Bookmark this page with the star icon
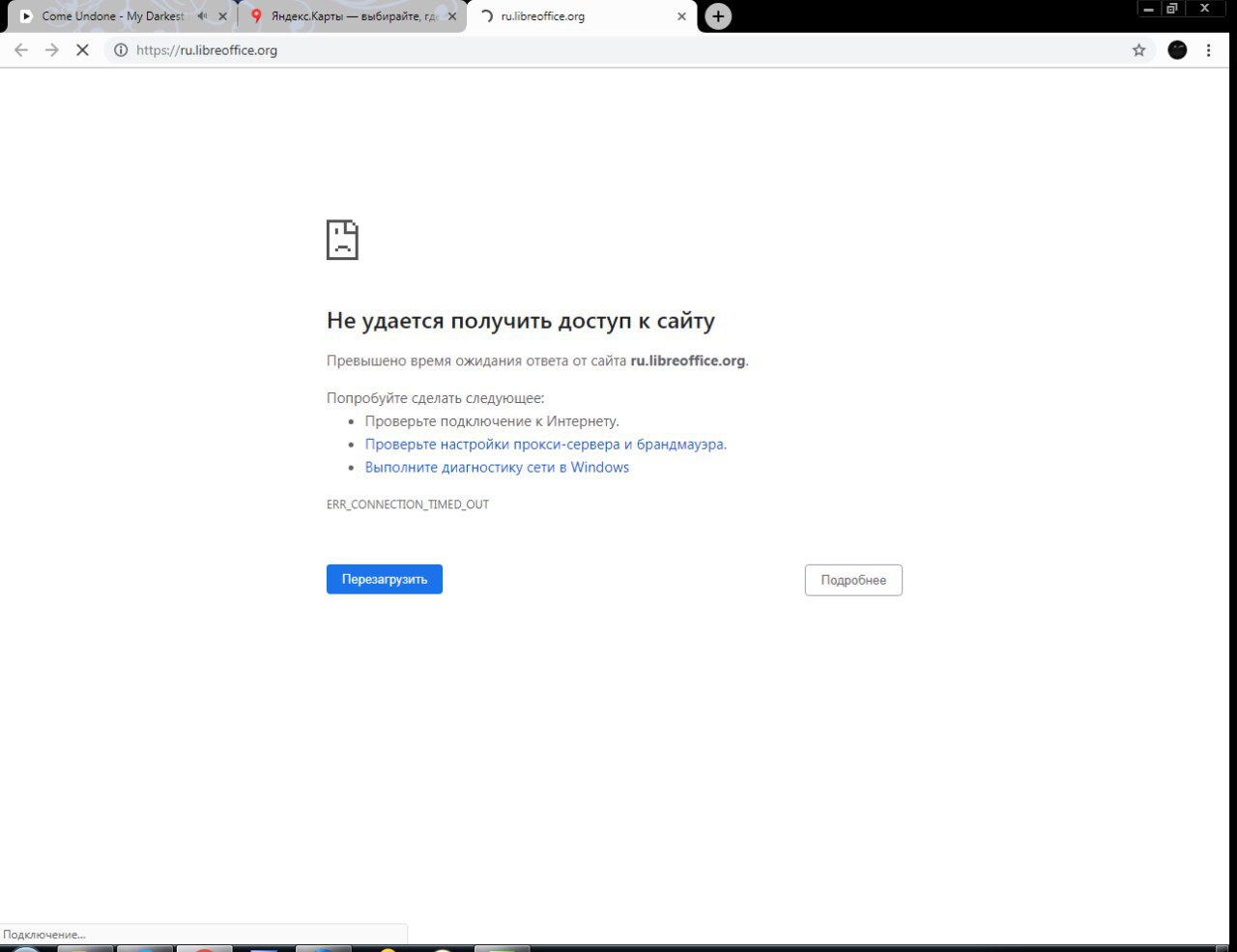This screenshot has width=1237, height=952. point(1138,50)
